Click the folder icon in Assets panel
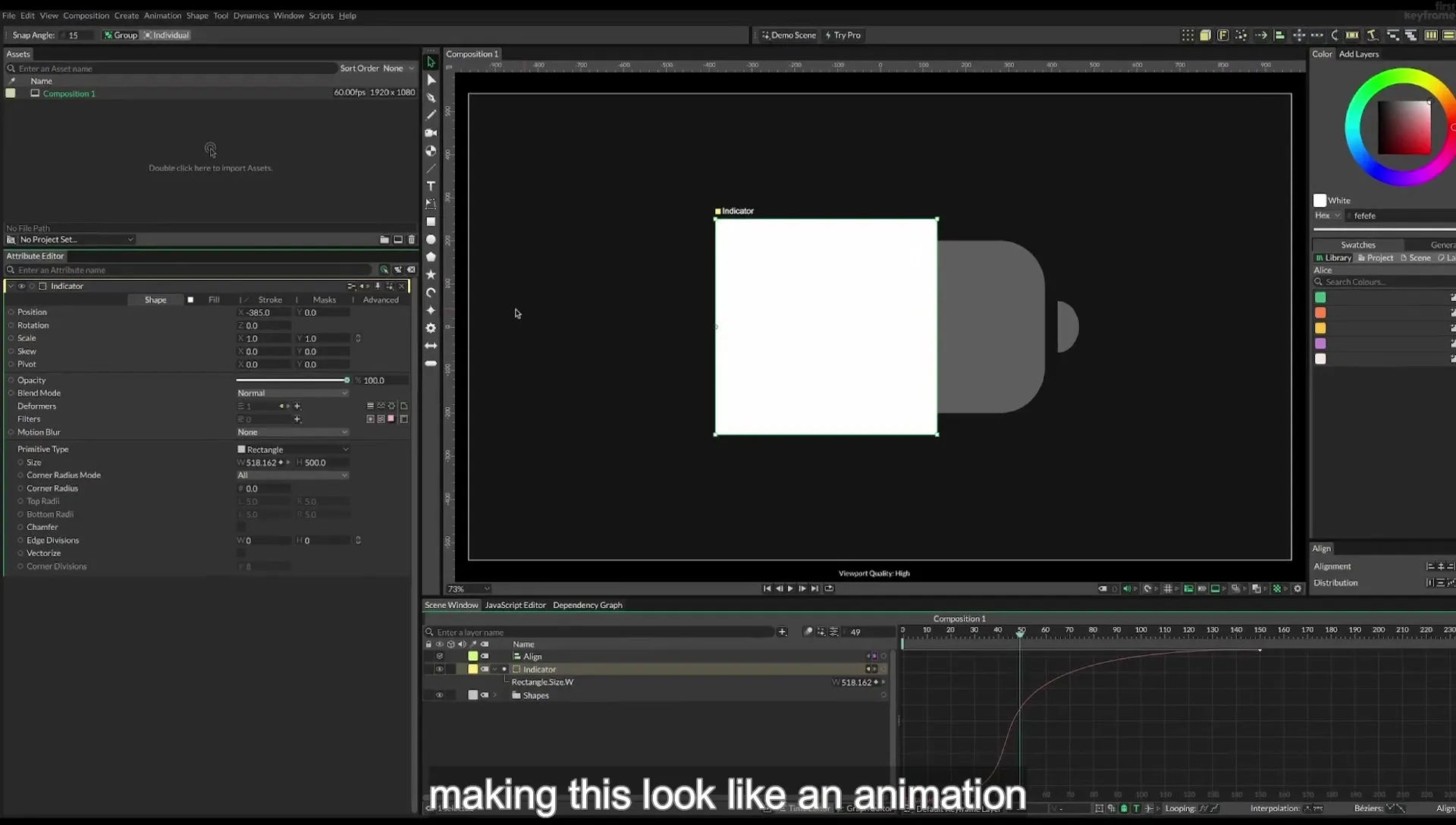This screenshot has width=1456, height=825. [384, 240]
